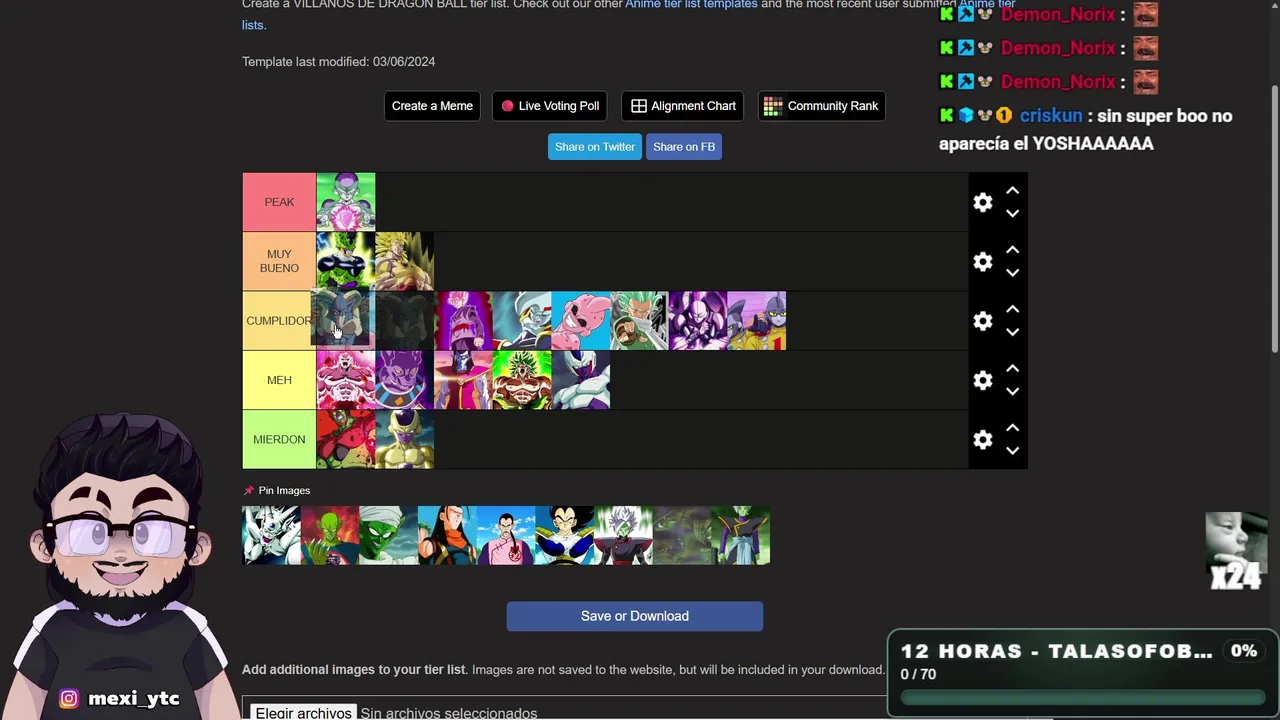Viewport: 1280px width, 720px height.
Task: Toggle the Pin Images option
Action: tap(277, 491)
